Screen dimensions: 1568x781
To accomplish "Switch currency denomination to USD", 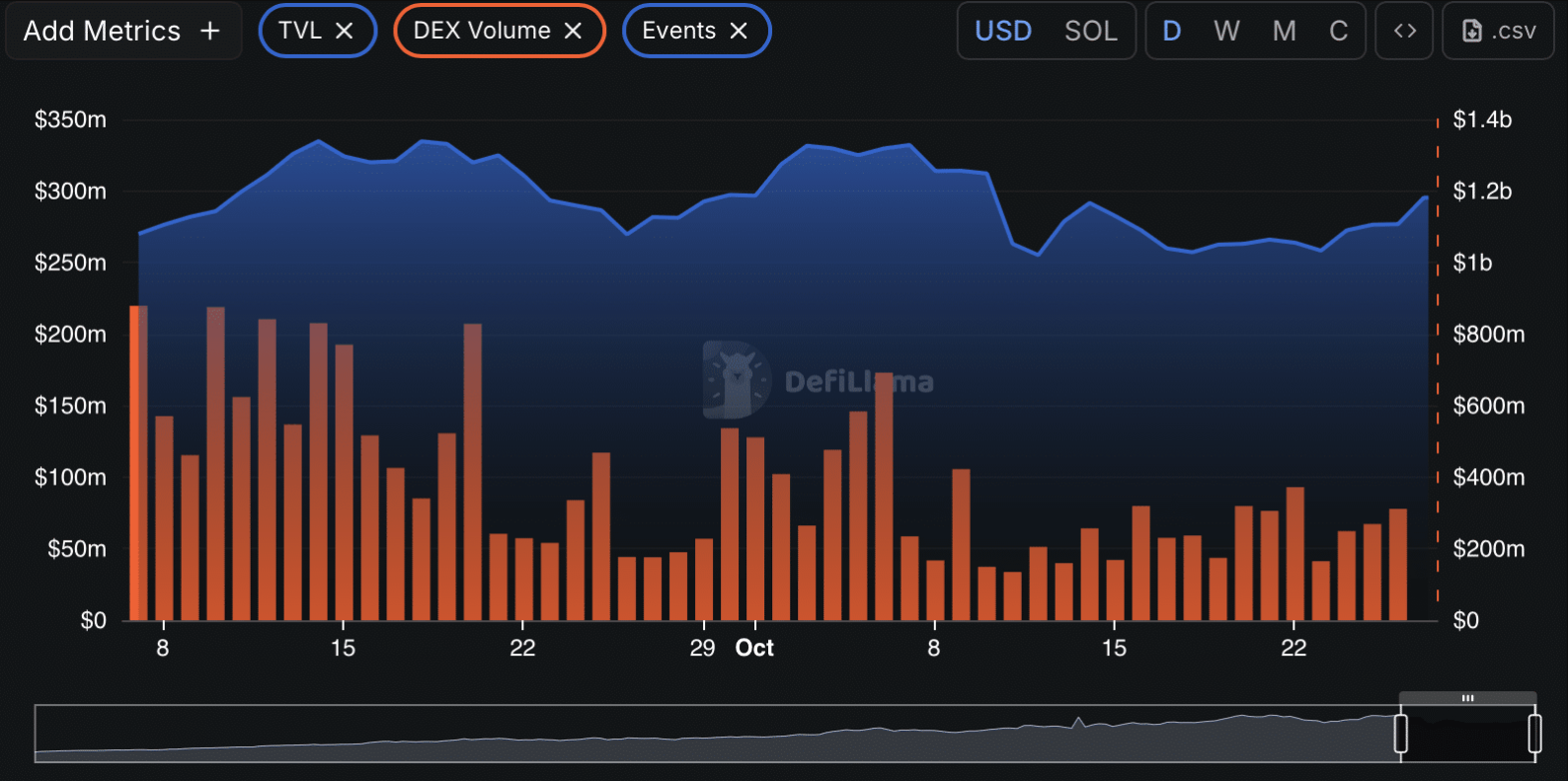I will (1002, 31).
